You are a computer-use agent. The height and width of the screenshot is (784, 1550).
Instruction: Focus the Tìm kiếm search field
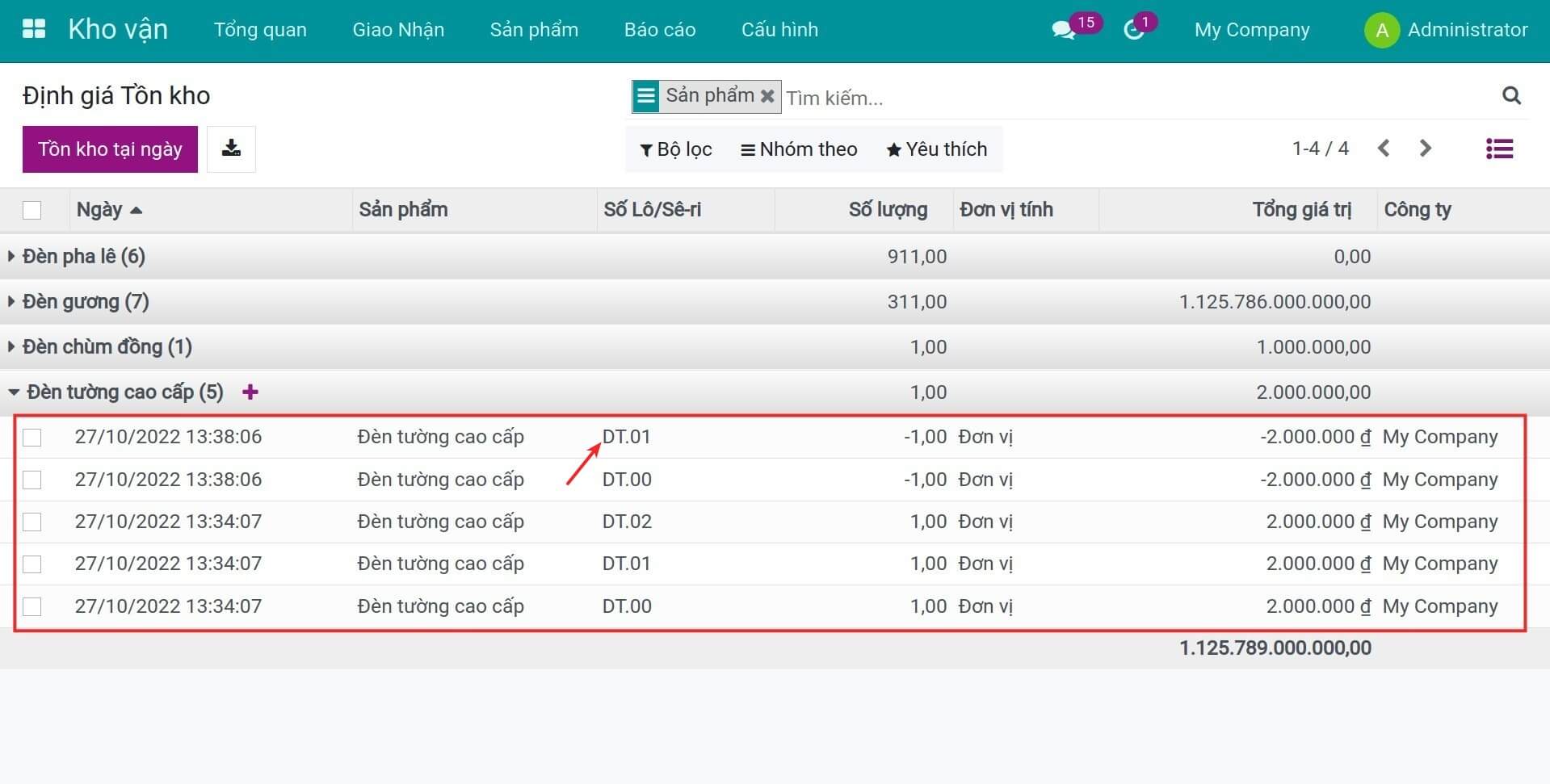click(1131, 99)
